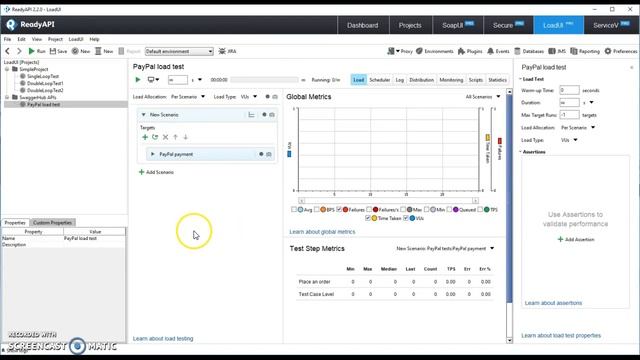Screen dimensions: 640x360
Task: Open the Environments toolbar item
Action: (x=435, y=51)
